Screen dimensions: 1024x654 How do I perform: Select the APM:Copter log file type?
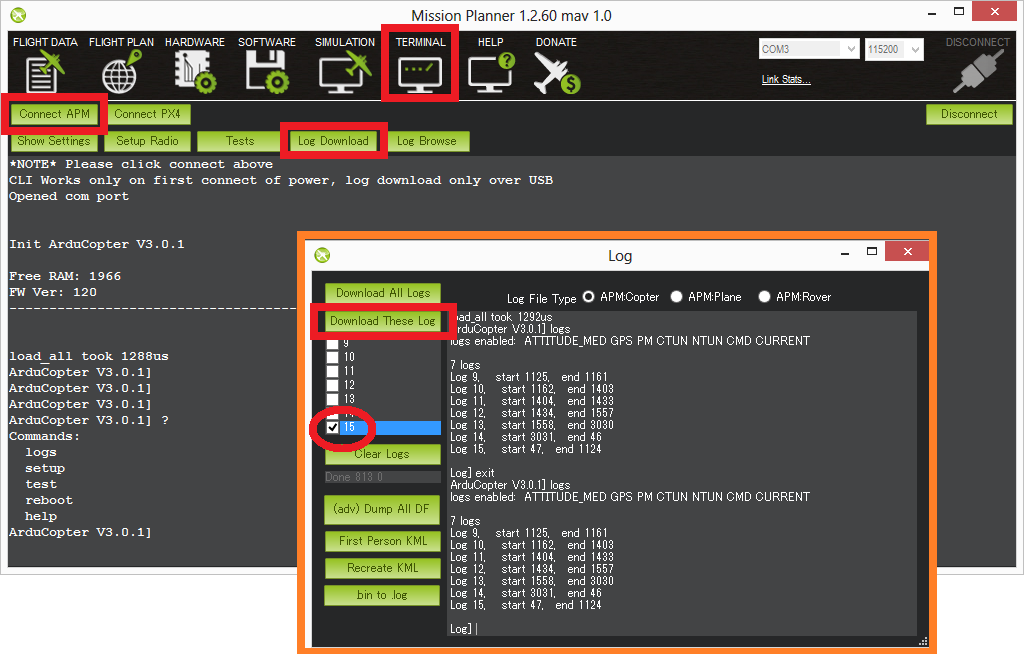[x=588, y=297]
